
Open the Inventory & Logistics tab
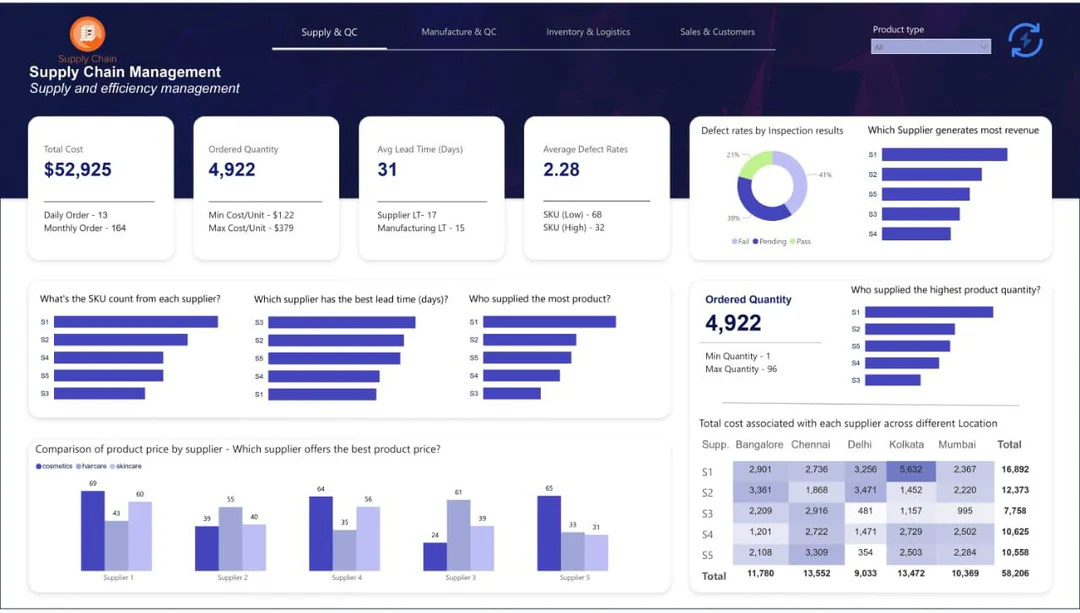click(588, 32)
